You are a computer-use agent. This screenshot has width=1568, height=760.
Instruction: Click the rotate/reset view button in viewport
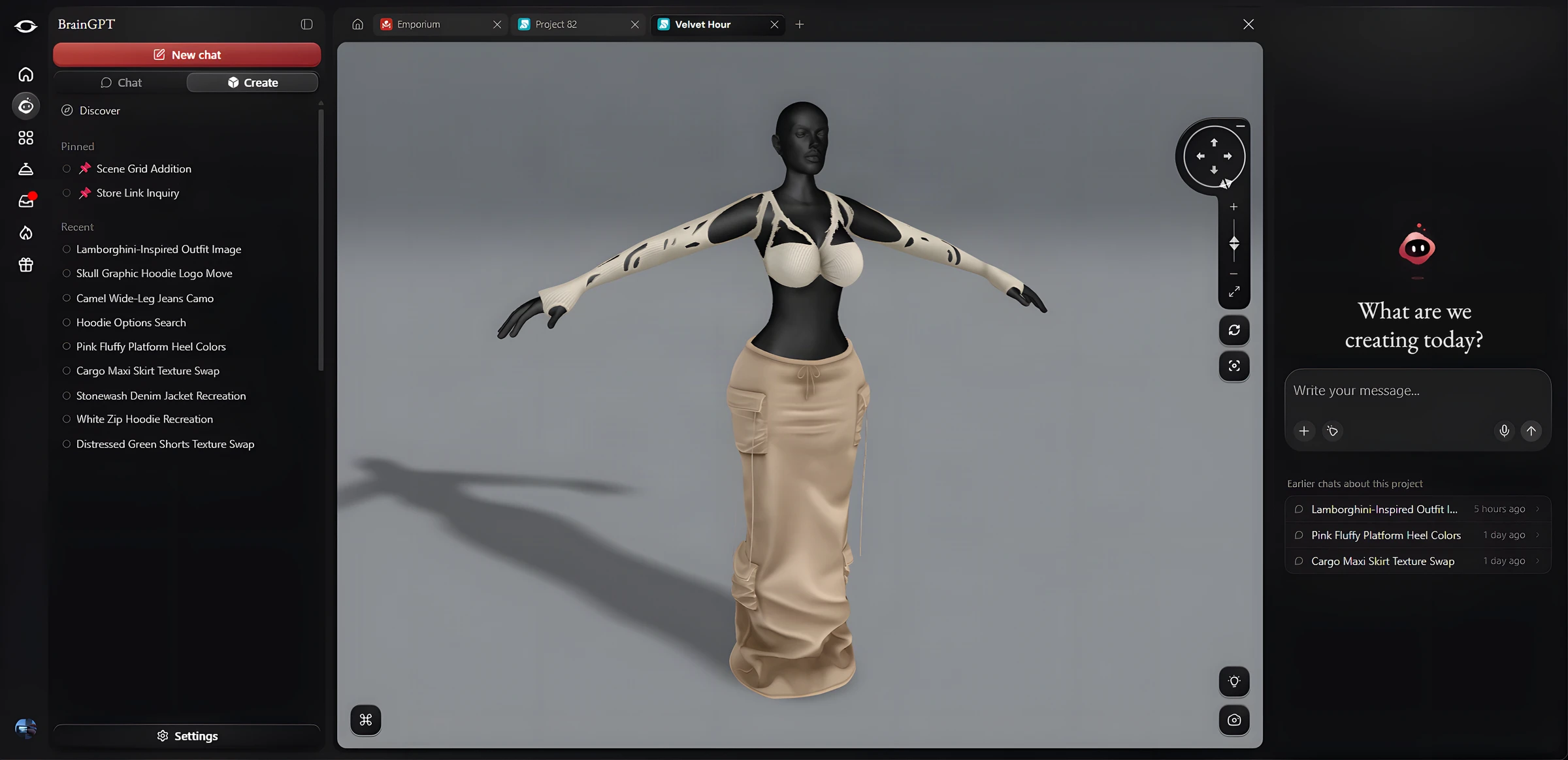[1234, 330]
